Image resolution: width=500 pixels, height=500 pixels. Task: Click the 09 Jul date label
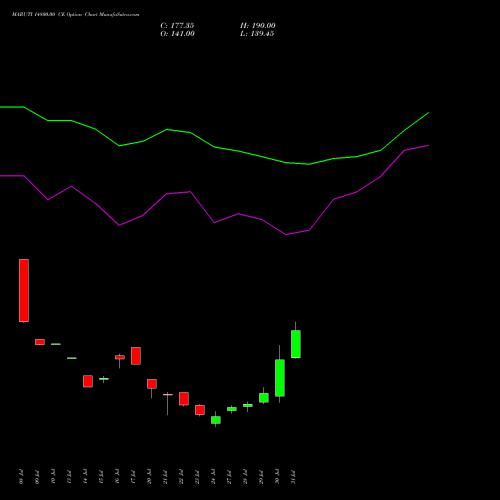[x=37, y=477]
